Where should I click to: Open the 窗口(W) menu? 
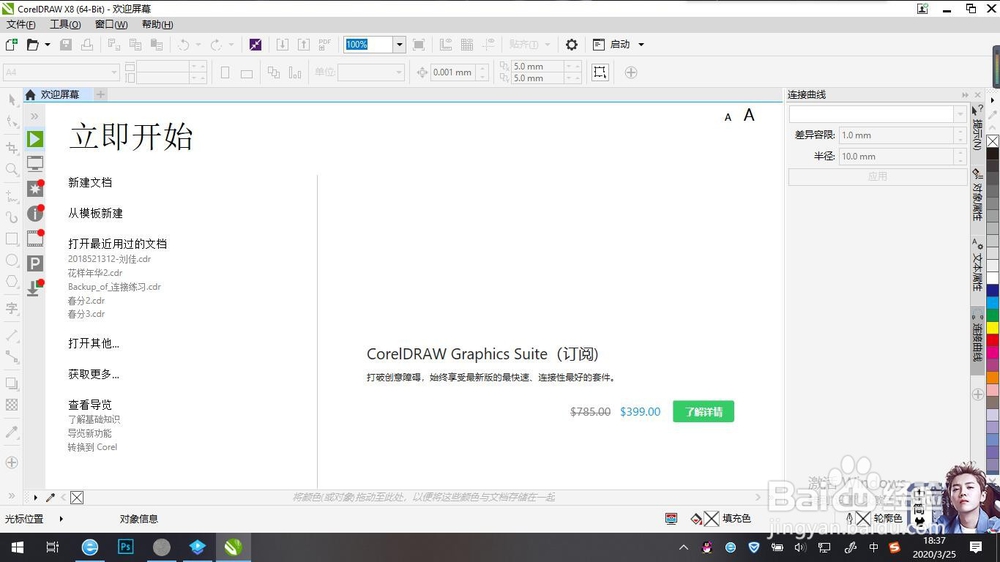(111, 24)
